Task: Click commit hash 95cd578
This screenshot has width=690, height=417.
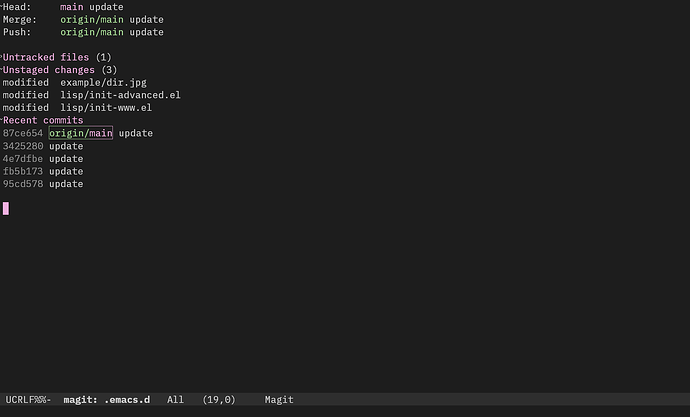Action: coord(23,184)
